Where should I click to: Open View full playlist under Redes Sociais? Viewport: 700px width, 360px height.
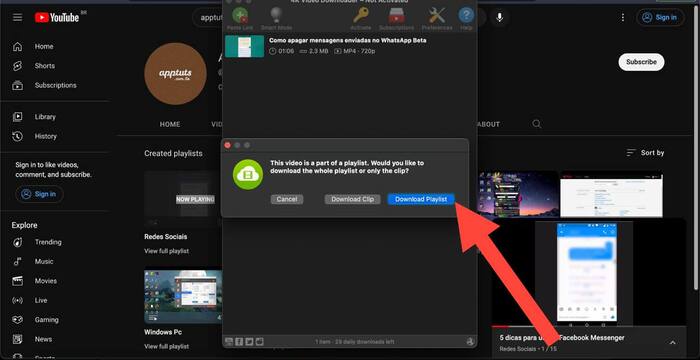pos(167,251)
